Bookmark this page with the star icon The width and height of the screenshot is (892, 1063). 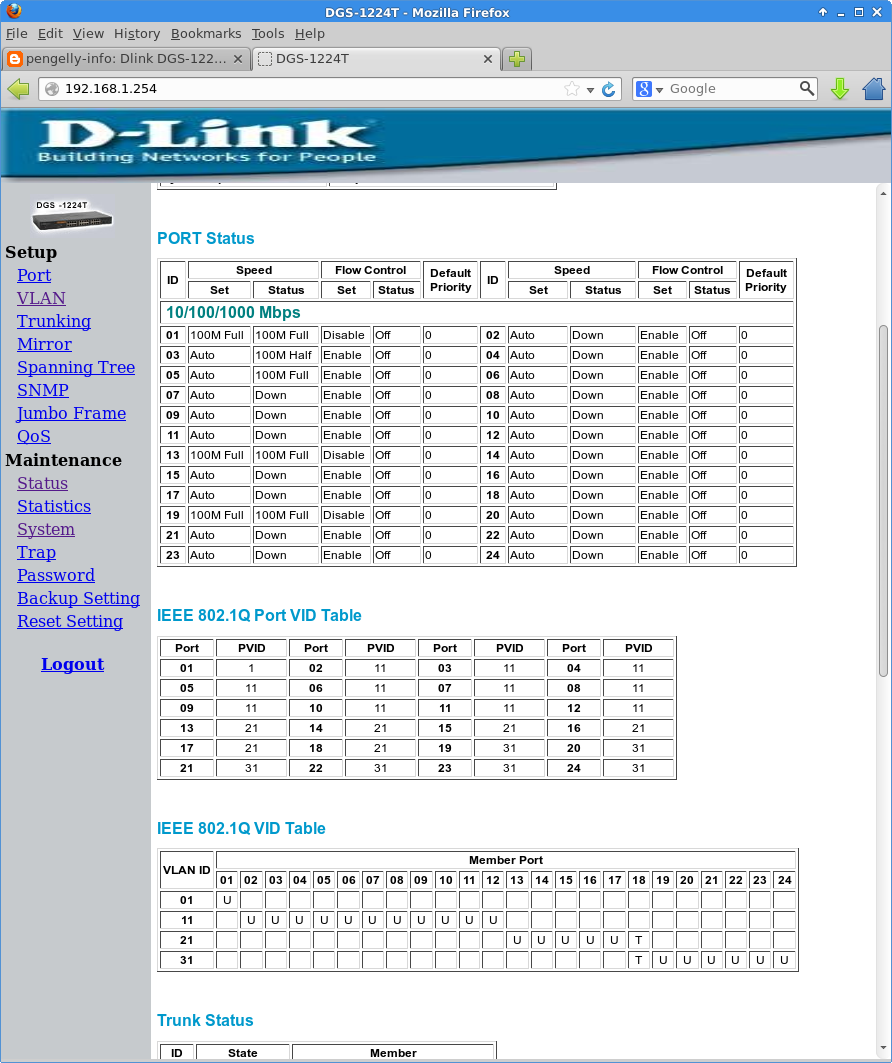pos(572,89)
